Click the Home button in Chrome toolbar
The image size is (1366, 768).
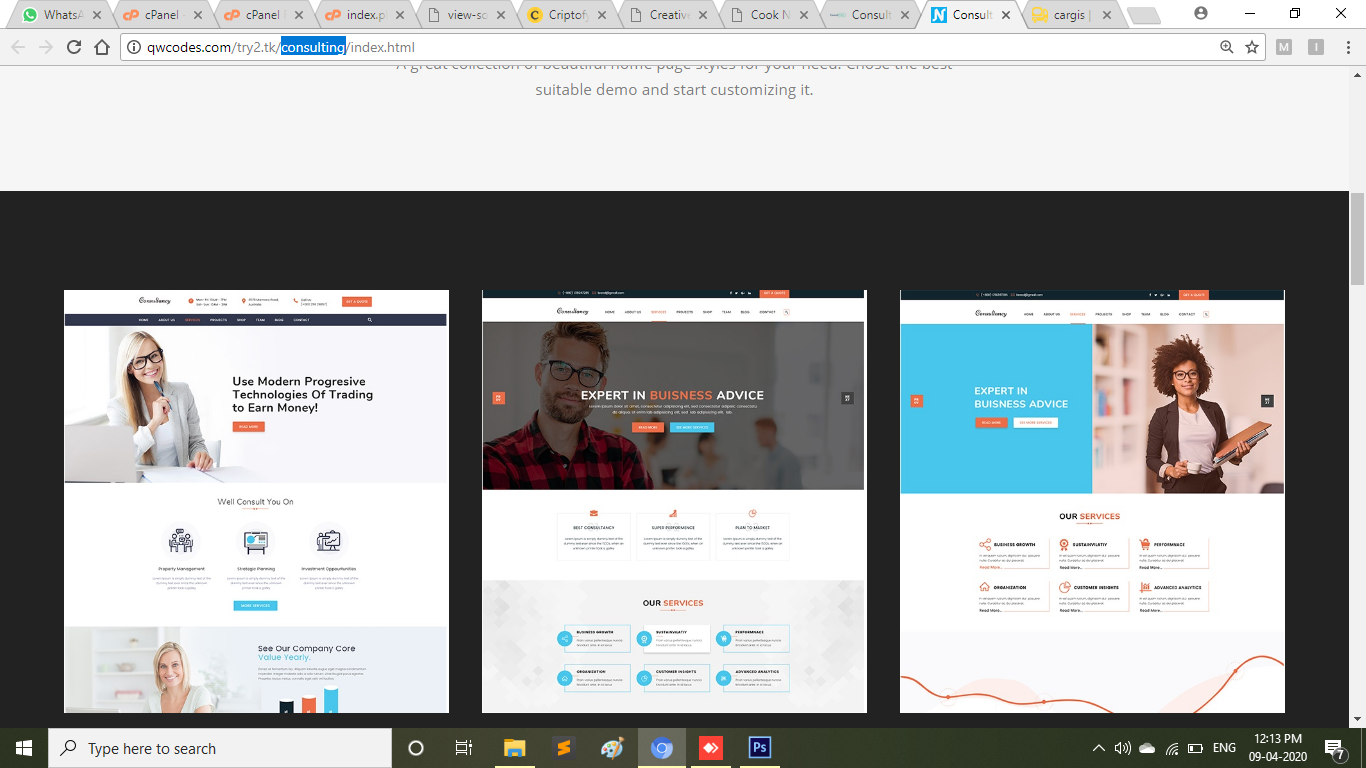[x=102, y=47]
